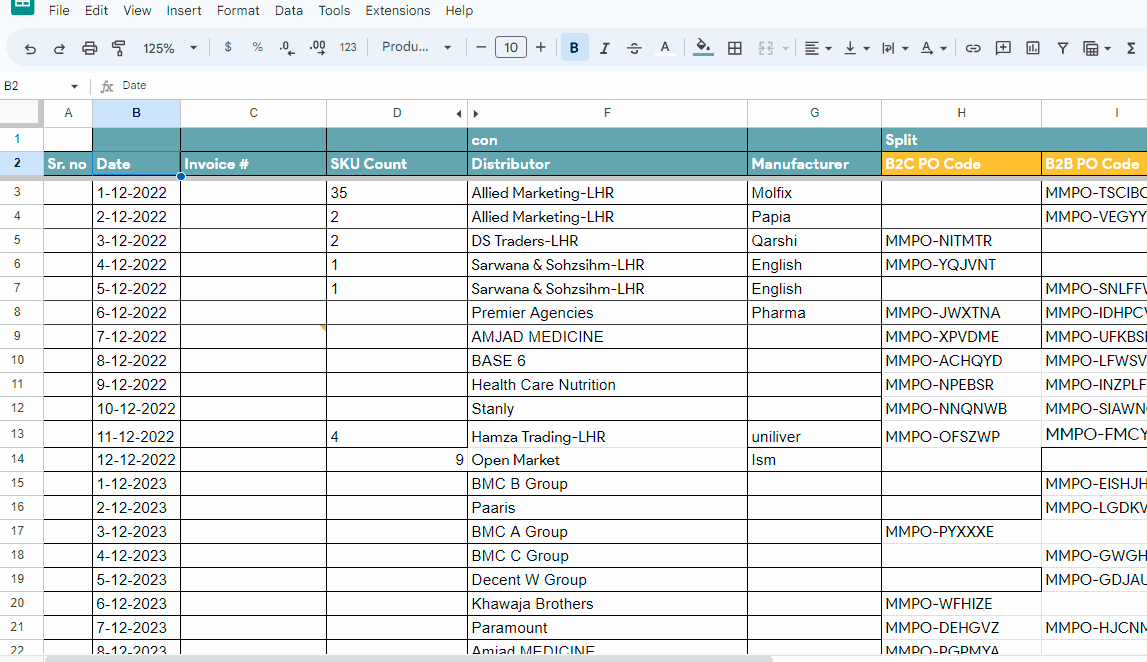Insert a chart

pos(1033,48)
